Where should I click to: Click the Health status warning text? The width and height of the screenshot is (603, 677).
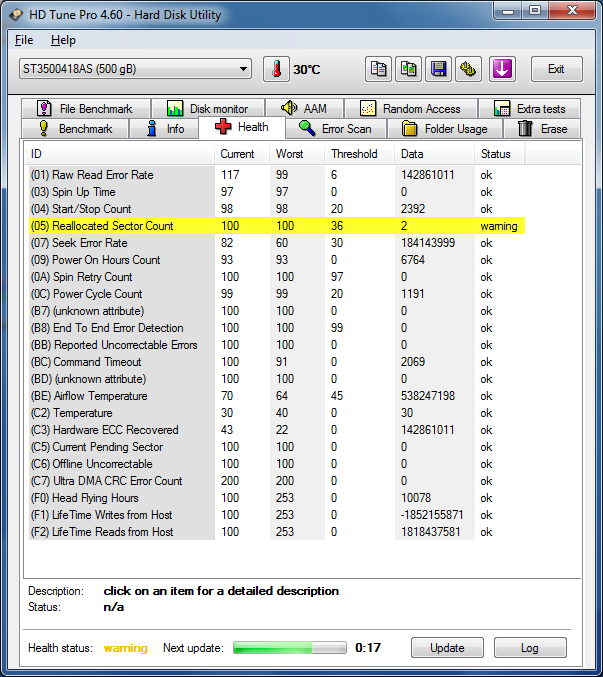[x=126, y=648]
